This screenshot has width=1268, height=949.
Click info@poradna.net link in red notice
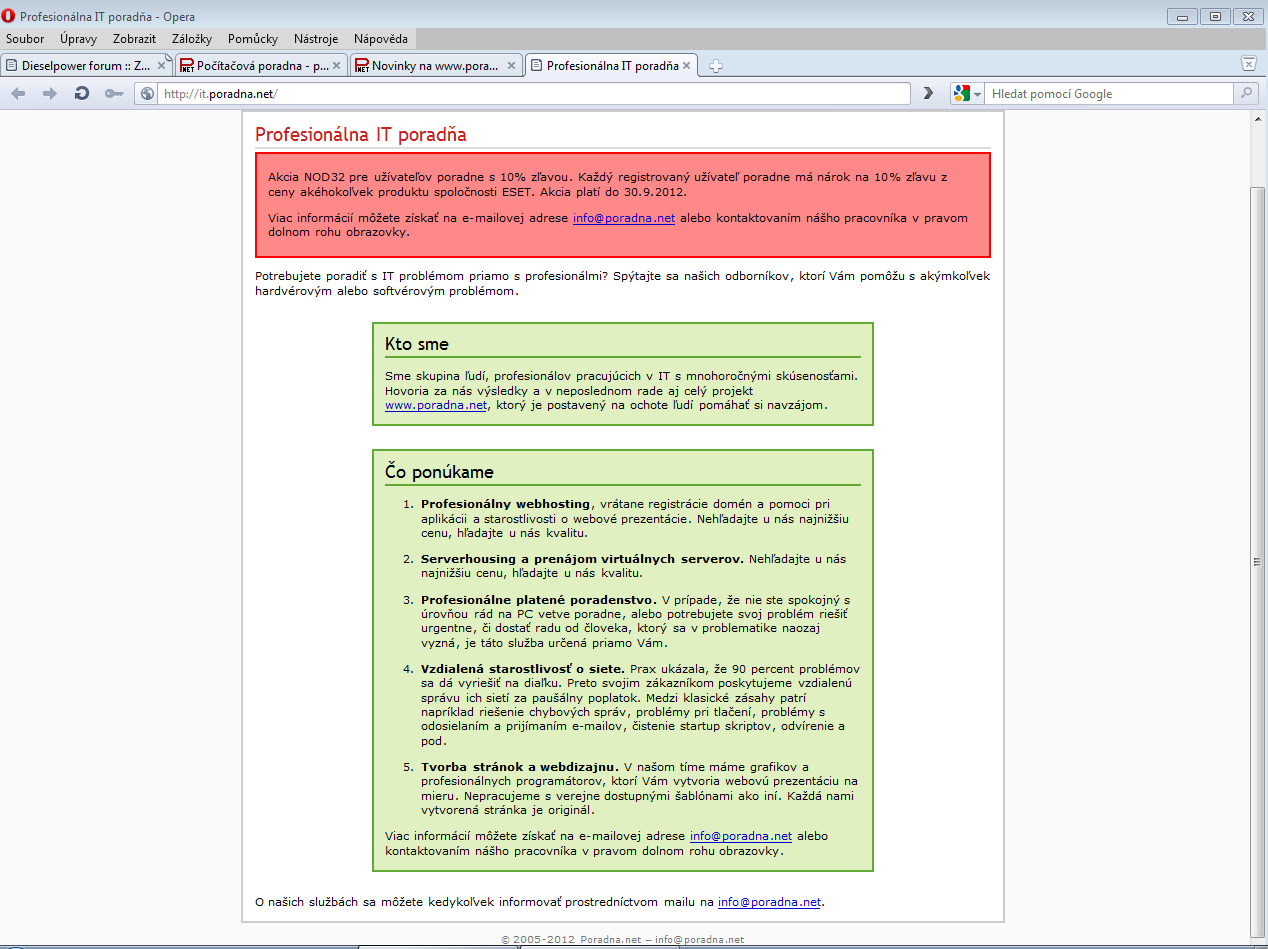624,218
